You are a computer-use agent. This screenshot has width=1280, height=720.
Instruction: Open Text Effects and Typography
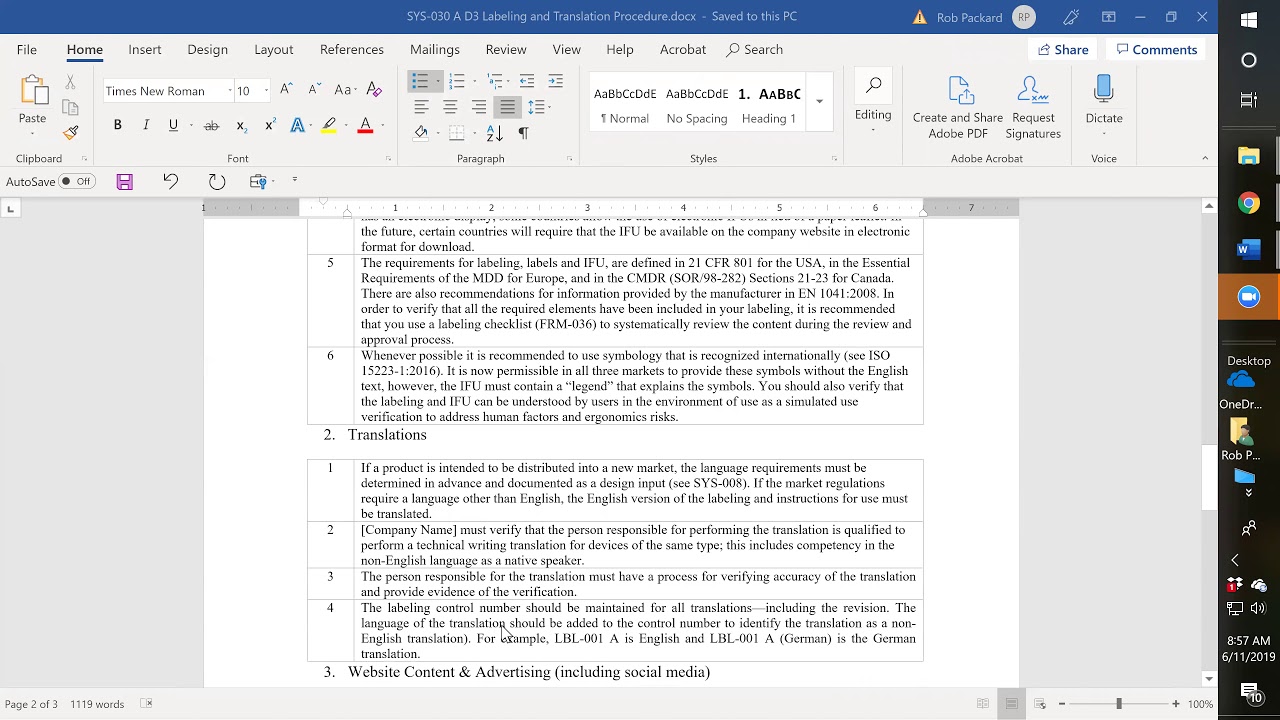point(298,125)
